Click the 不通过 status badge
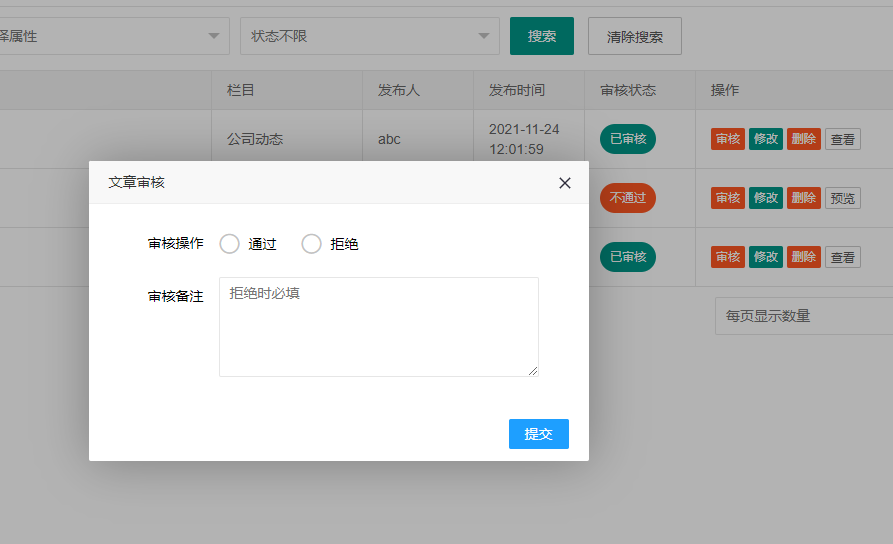 [x=627, y=198]
